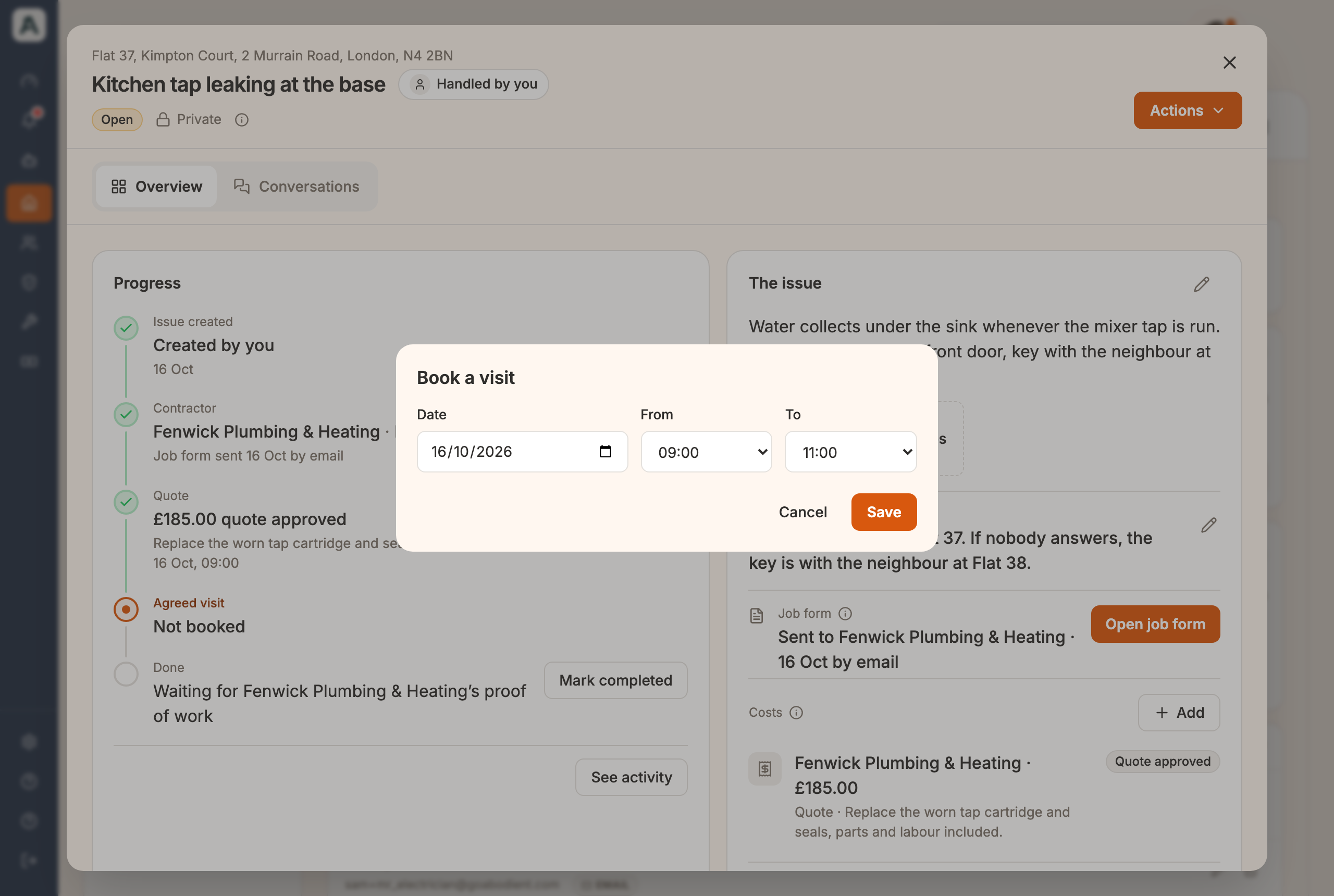Click the Job form info icon

845,614
